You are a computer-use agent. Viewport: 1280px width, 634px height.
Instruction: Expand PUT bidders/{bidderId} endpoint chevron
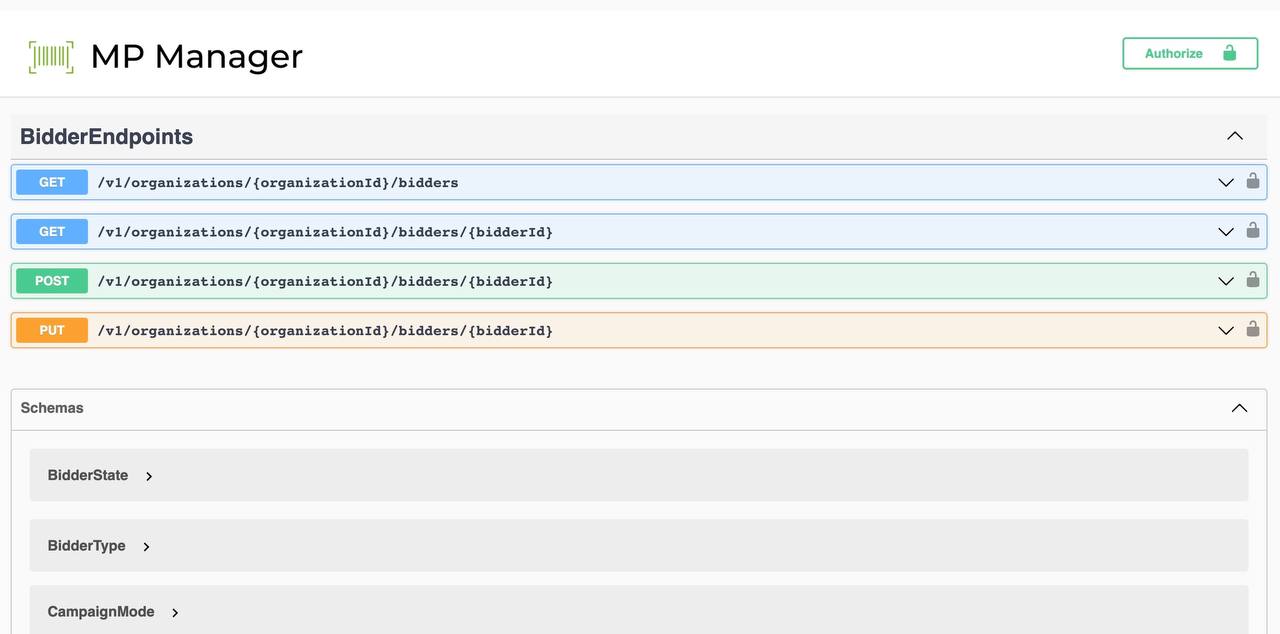click(1226, 330)
